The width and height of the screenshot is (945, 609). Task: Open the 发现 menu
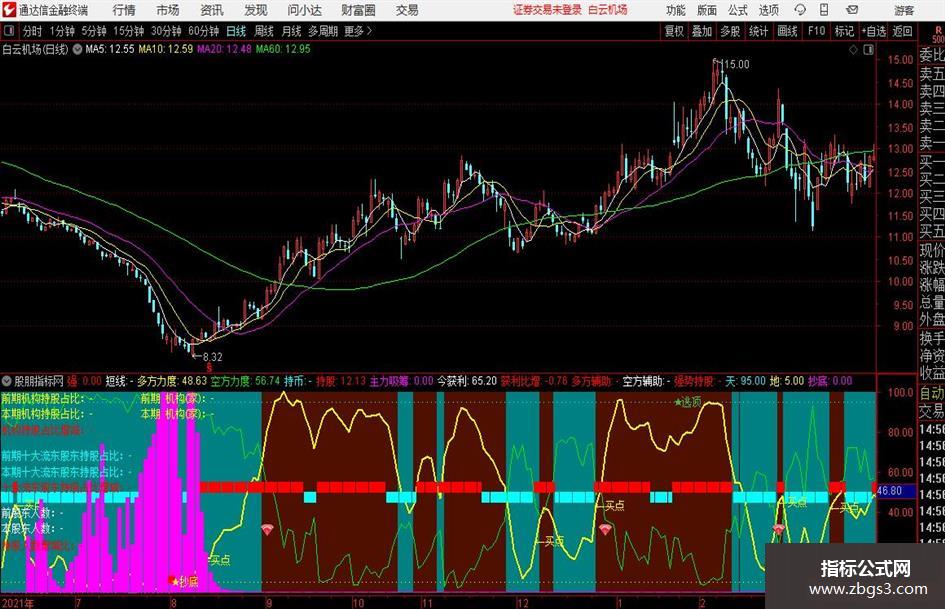tap(256, 10)
